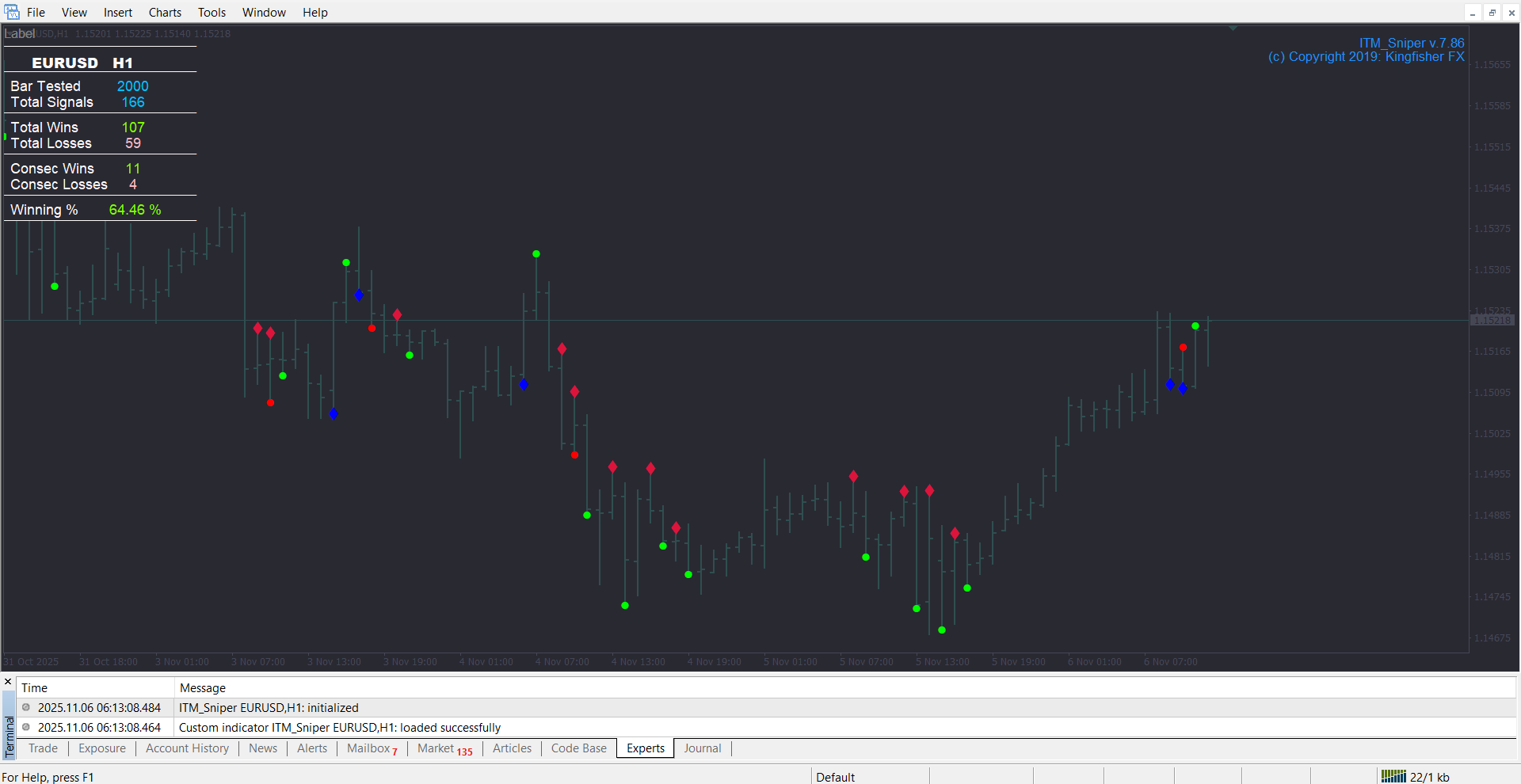Expand the Window menu

point(264,13)
